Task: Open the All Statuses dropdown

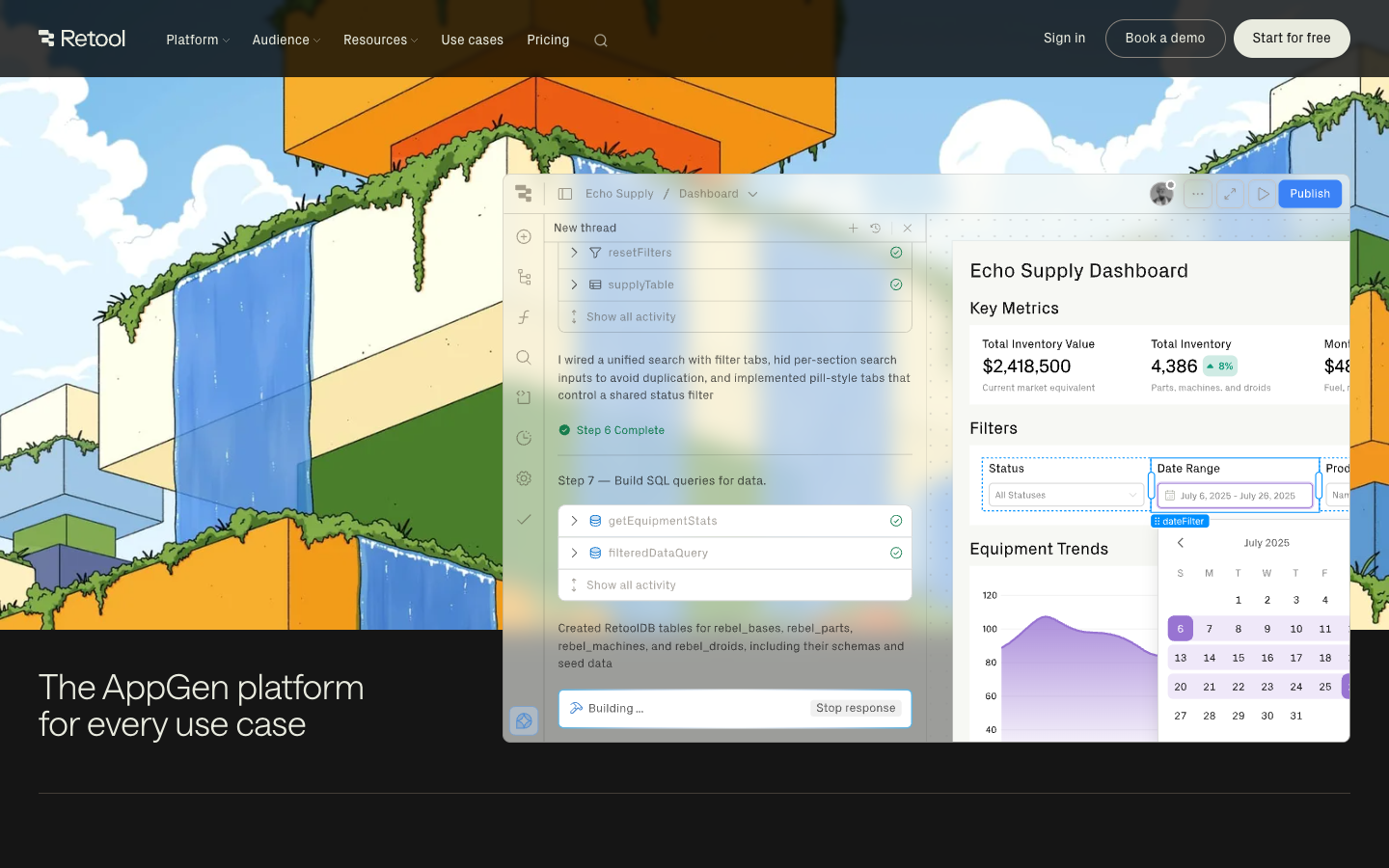Action: tap(1066, 496)
